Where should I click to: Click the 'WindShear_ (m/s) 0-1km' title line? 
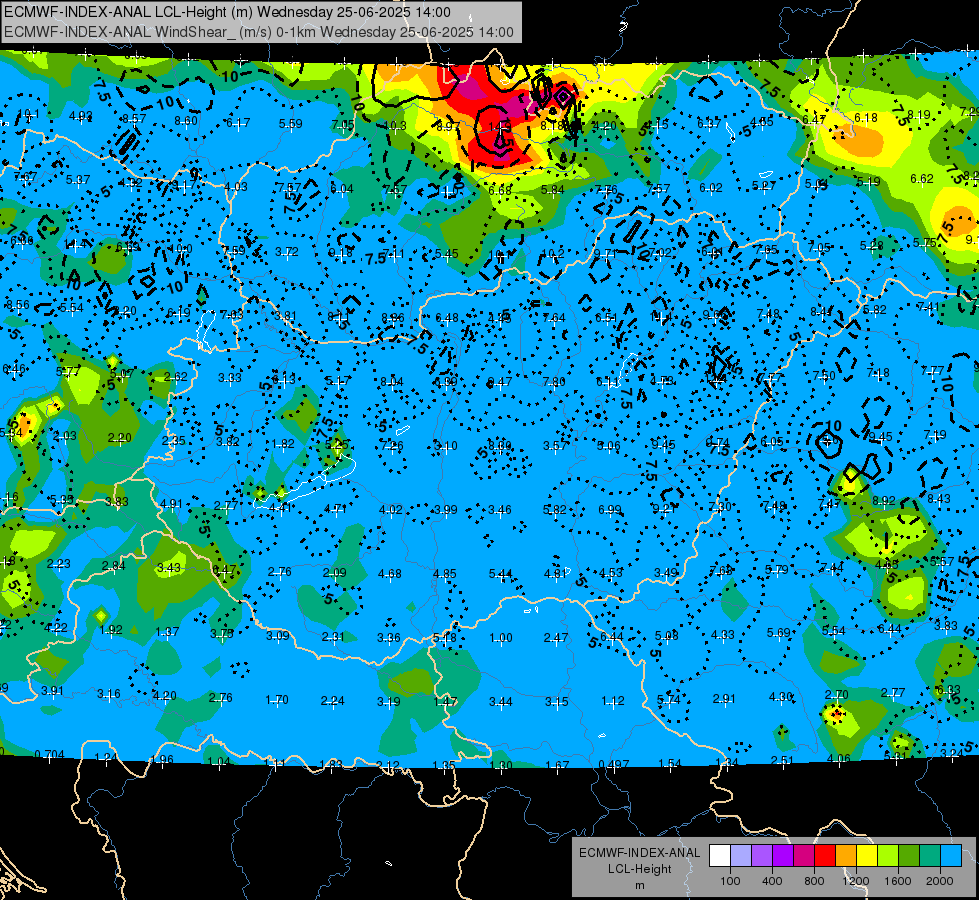point(258,32)
